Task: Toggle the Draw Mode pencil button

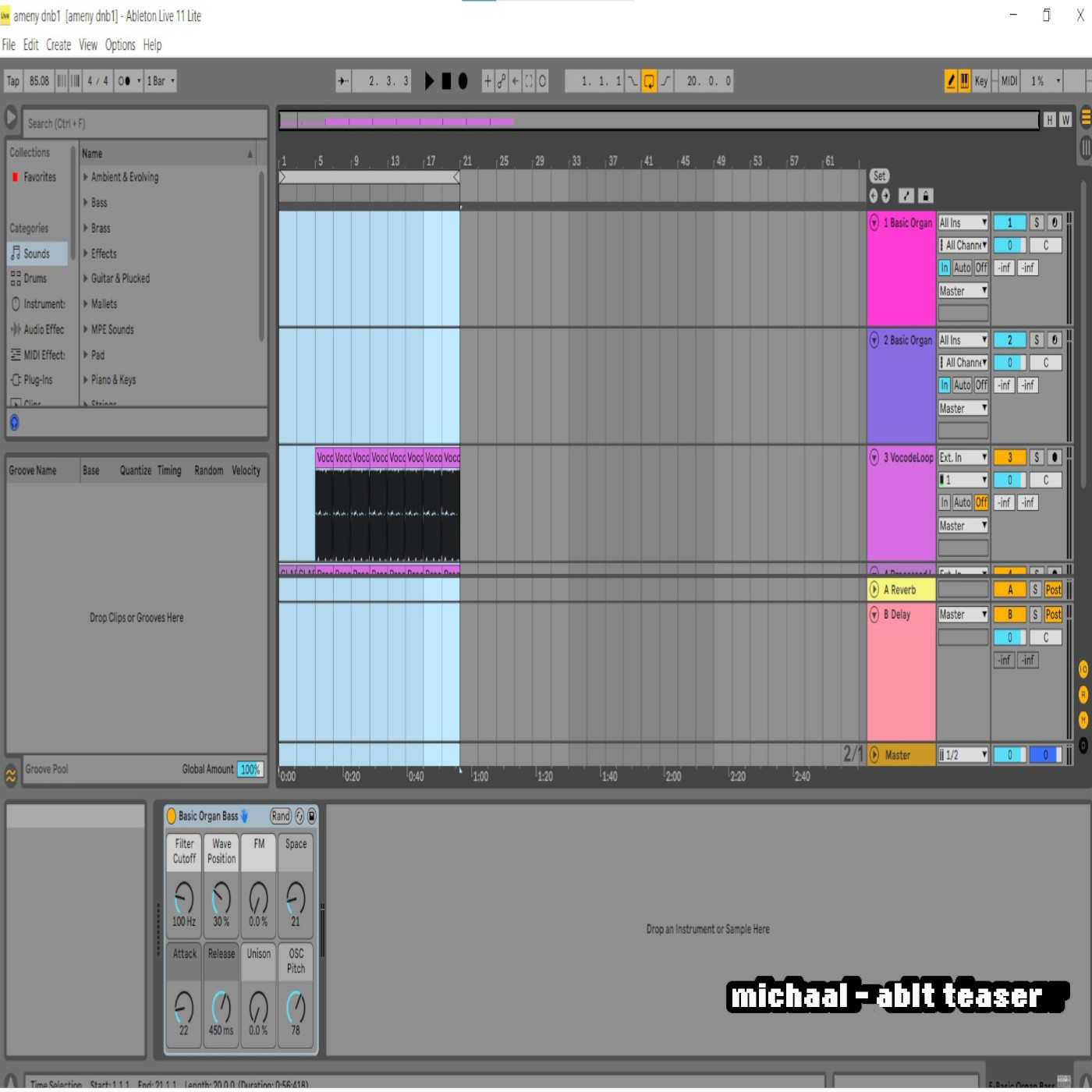Action: click(x=951, y=81)
